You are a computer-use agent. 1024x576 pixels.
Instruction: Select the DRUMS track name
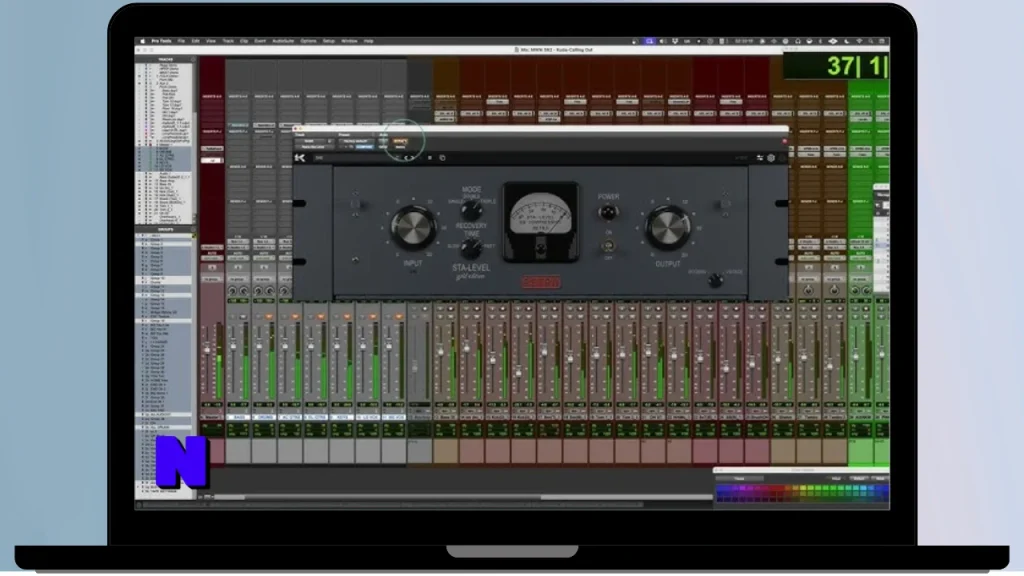pos(264,417)
